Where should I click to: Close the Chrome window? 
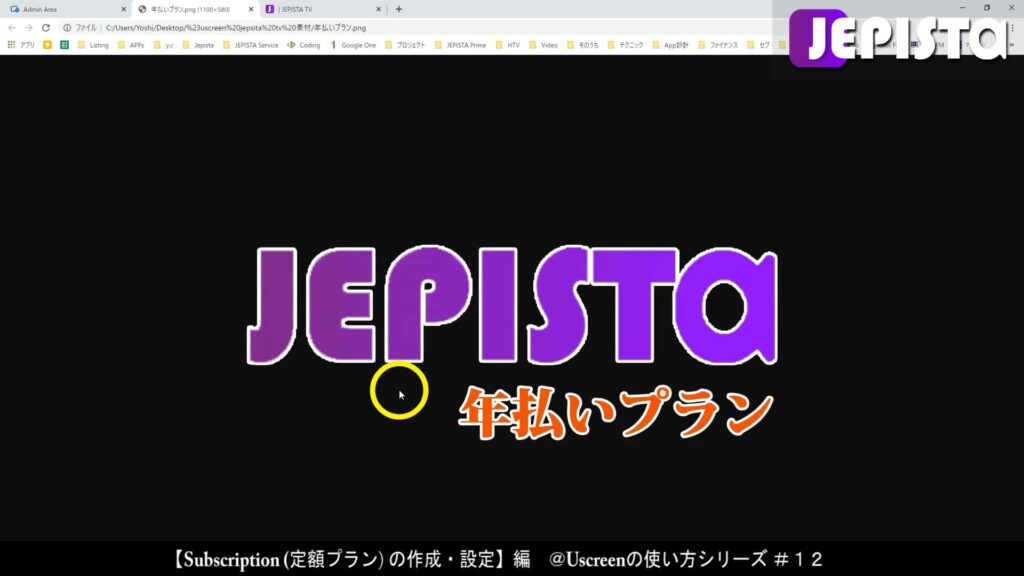tap(1012, 8)
